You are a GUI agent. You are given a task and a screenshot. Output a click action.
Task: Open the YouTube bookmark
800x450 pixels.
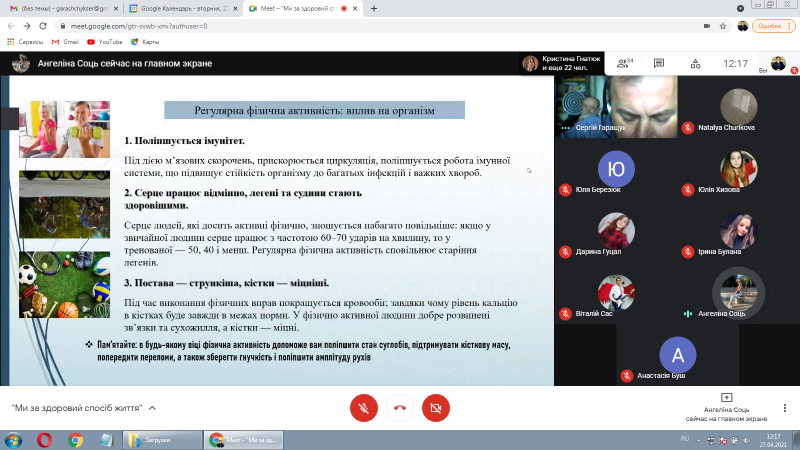pyautogui.click(x=105, y=42)
